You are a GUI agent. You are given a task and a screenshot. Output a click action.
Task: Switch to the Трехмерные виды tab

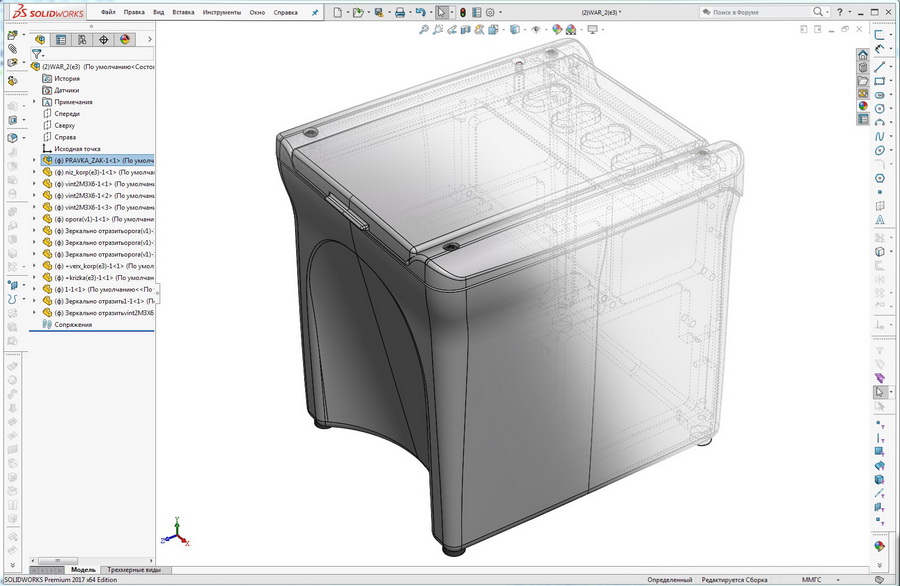(x=134, y=570)
